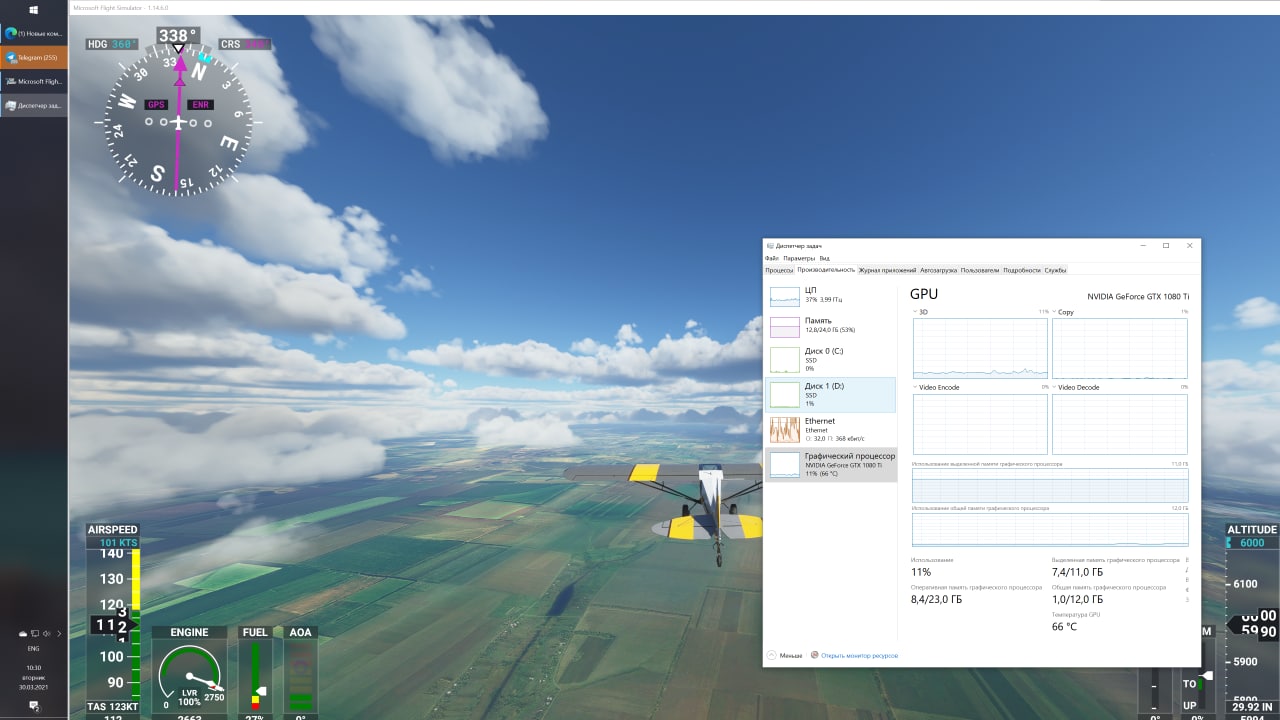The width and height of the screenshot is (1280, 720).
Task: Click the volume speaker tray icon
Action: point(46,633)
